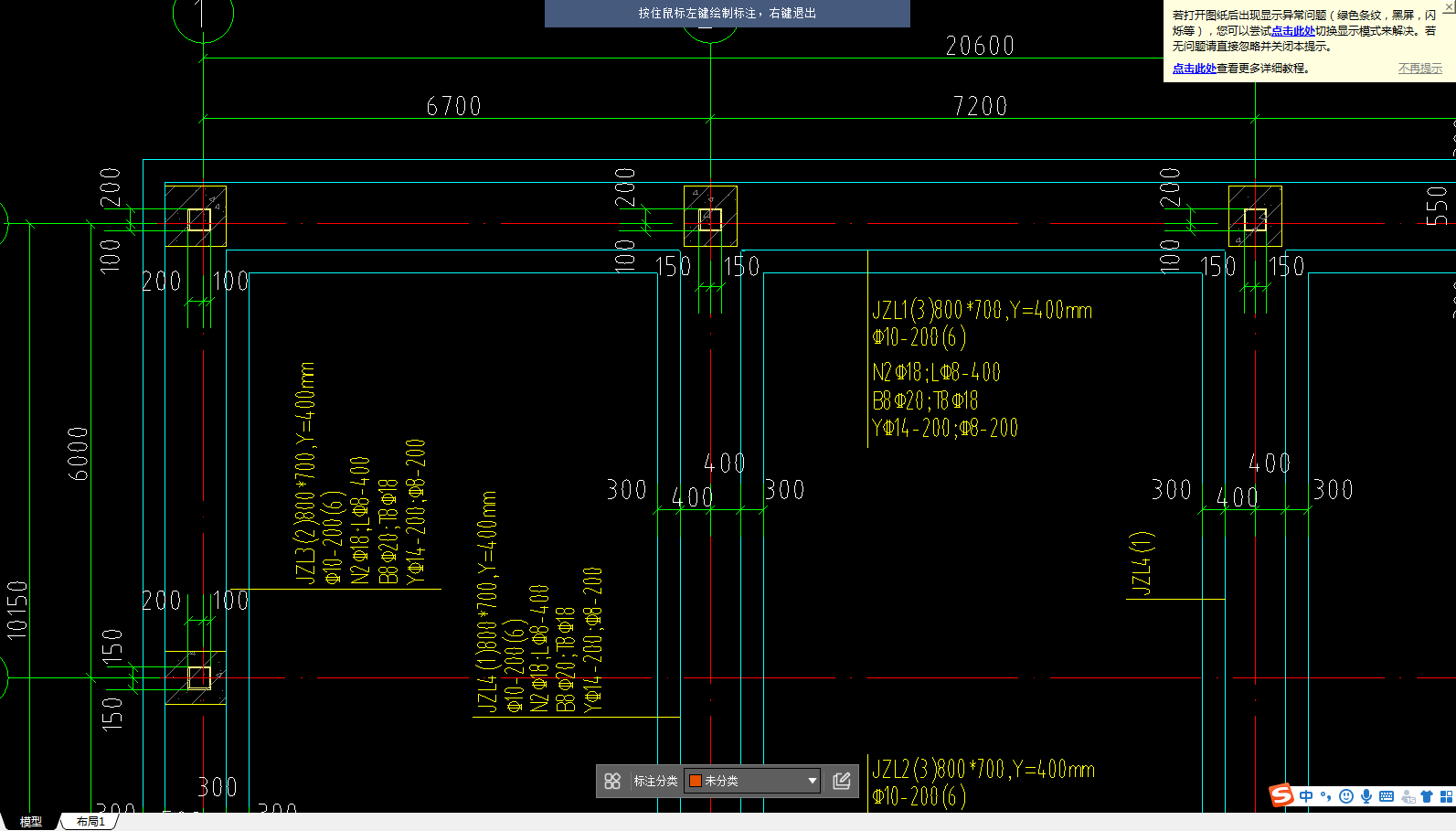
Task: Click the IME user account icon
Action: tap(1408, 796)
